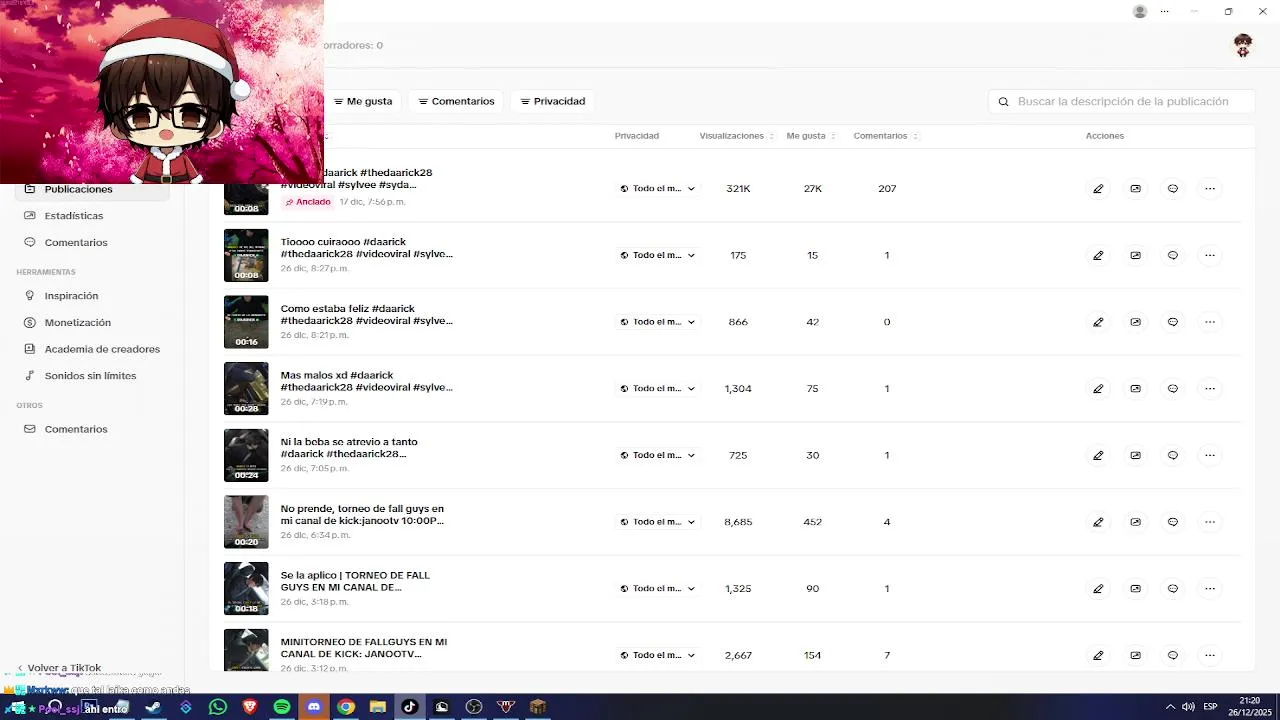The image size is (1280, 720).
Task: Open Comentarios below Estadísticas in sidebar
Action: pos(92,242)
